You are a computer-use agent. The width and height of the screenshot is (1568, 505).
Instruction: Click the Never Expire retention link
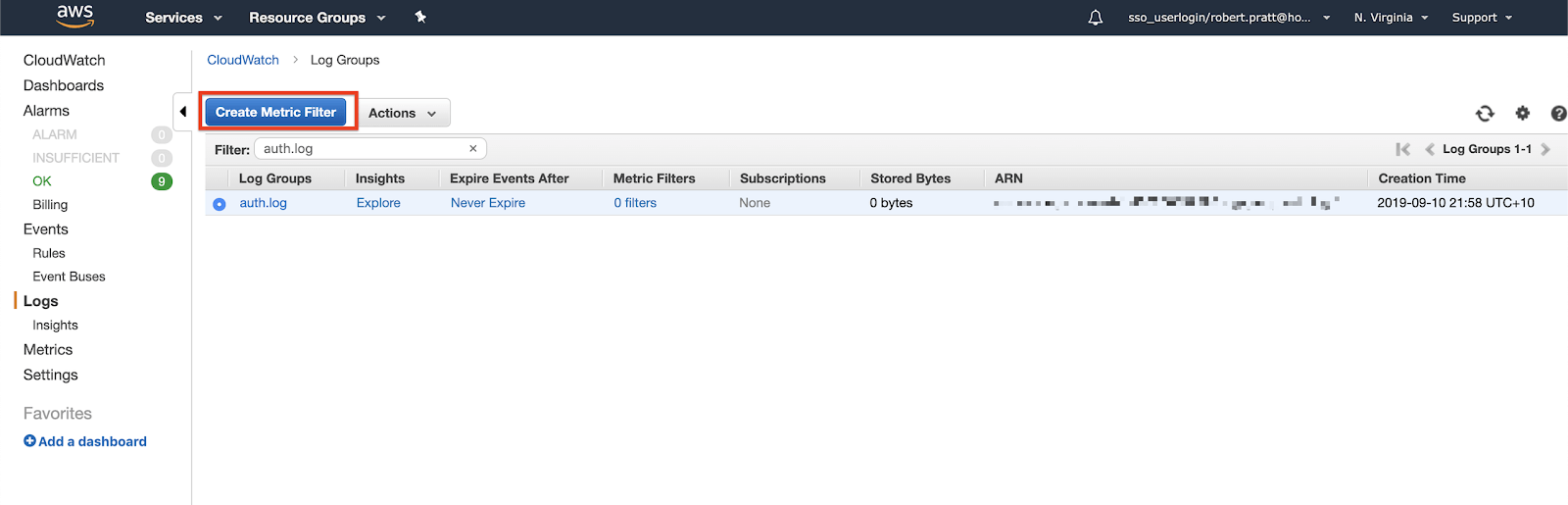click(x=488, y=203)
